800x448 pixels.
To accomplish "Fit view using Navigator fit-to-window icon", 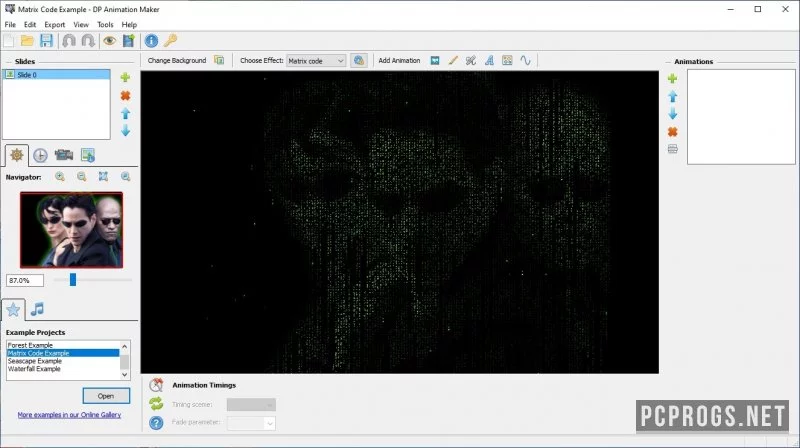I will pos(103,177).
